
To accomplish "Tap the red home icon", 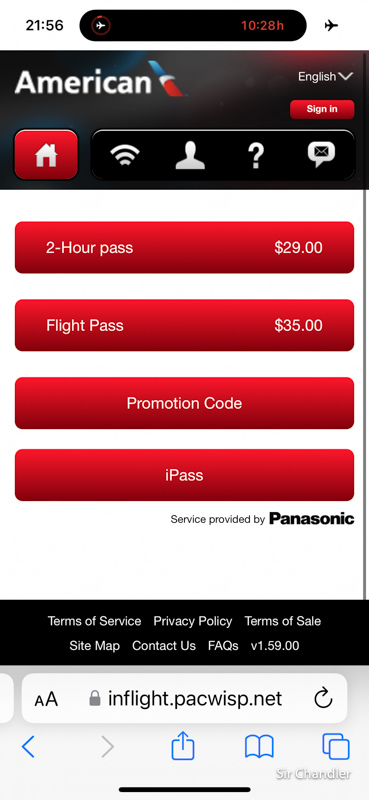I will point(46,155).
